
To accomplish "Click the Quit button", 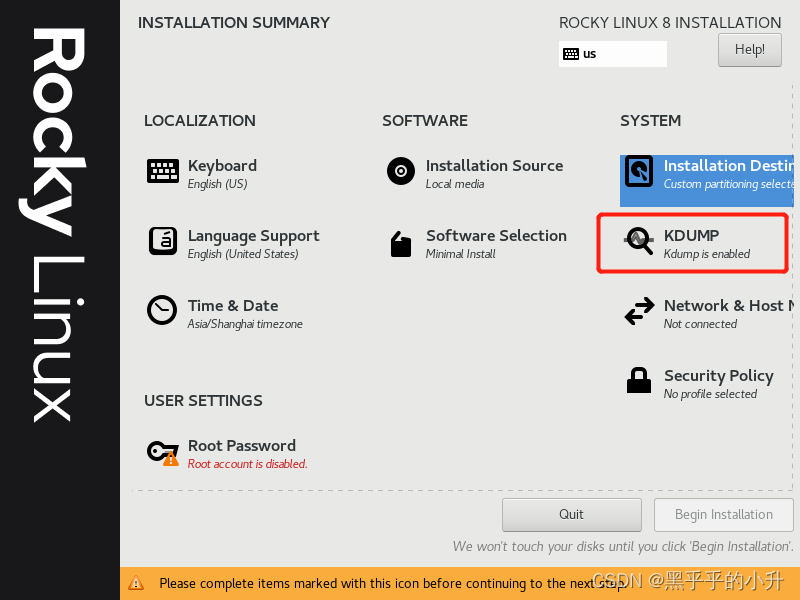I will pyautogui.click(x=571, y=515).
